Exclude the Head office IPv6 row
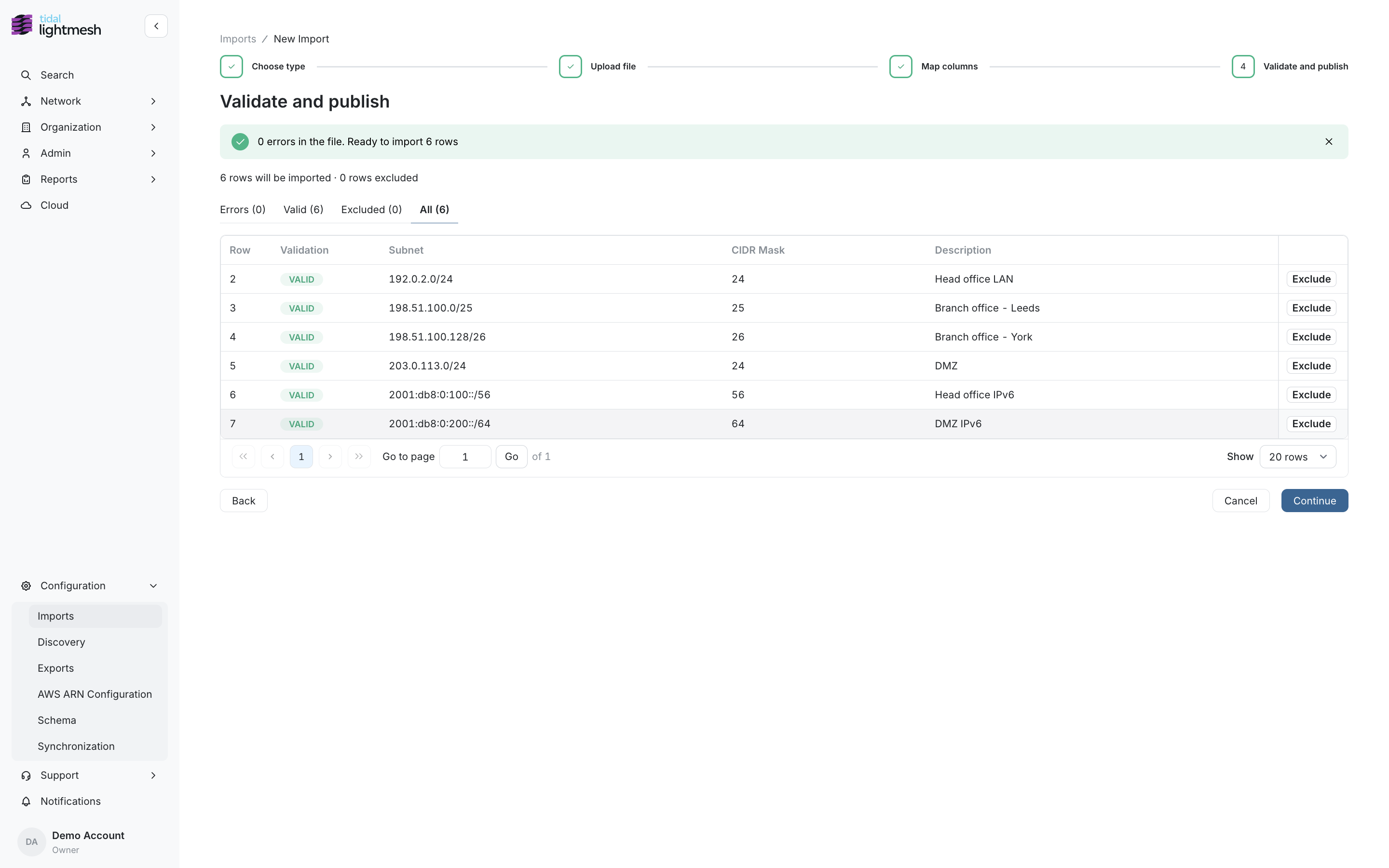 [x=1311, y=395]
